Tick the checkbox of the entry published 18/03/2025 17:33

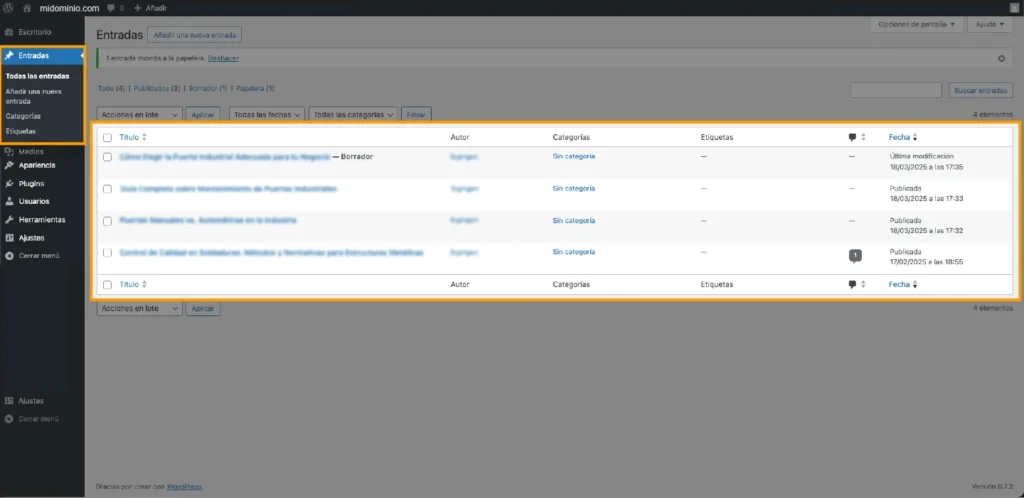pyautogui.click(x=108, y=189)
